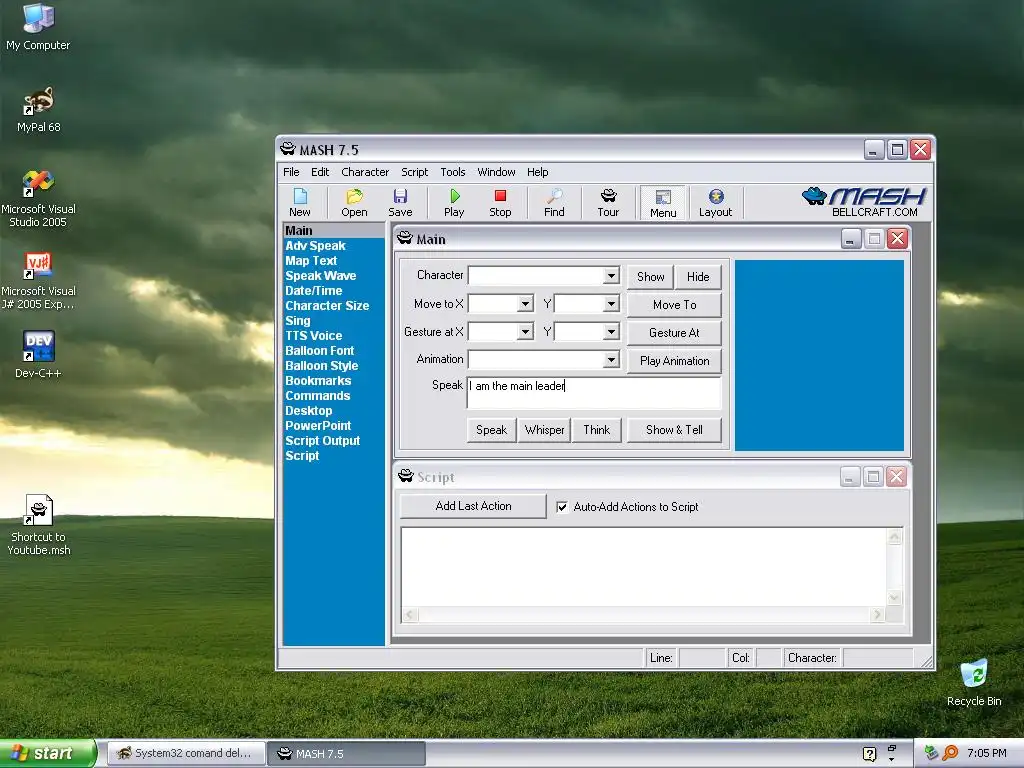This screenshot has height=768, width=1024.
Task: Select Script Output in sidebar
Action: tap(323, 441)
